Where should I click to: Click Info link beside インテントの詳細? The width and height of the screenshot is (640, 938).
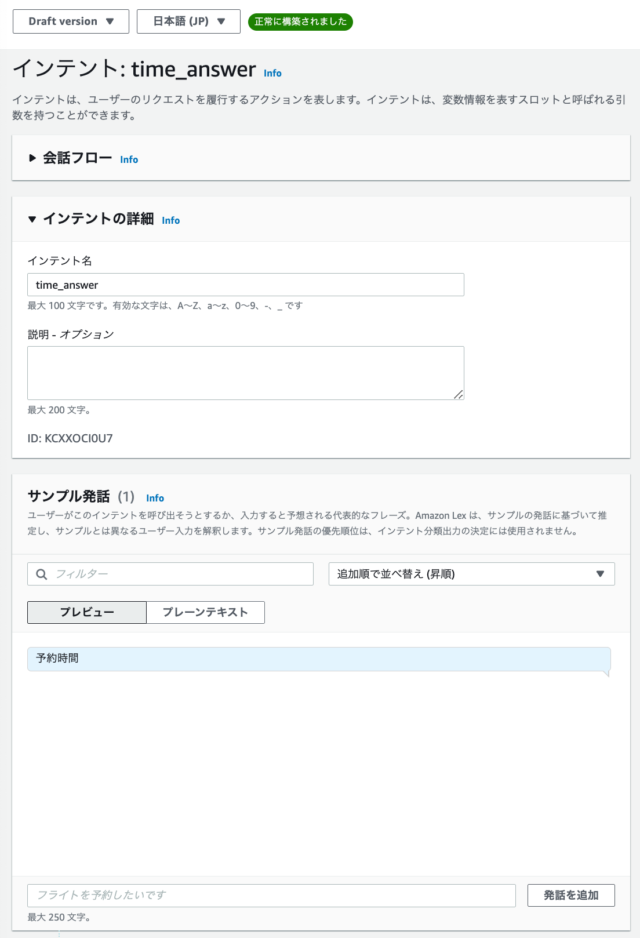(x=171, y=221)
